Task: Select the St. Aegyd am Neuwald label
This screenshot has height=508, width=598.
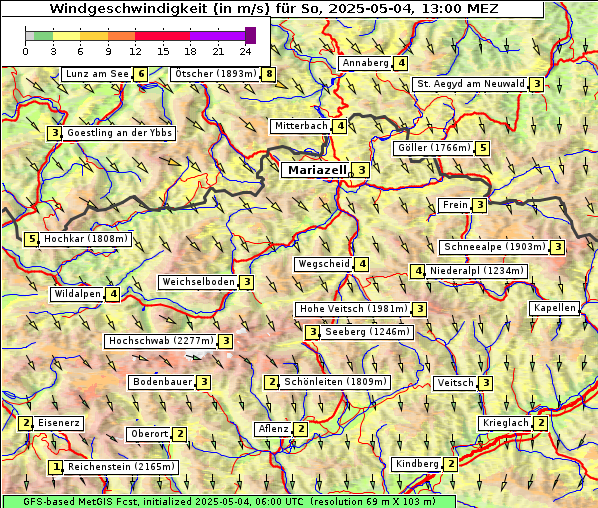Action: click(471, 84)
